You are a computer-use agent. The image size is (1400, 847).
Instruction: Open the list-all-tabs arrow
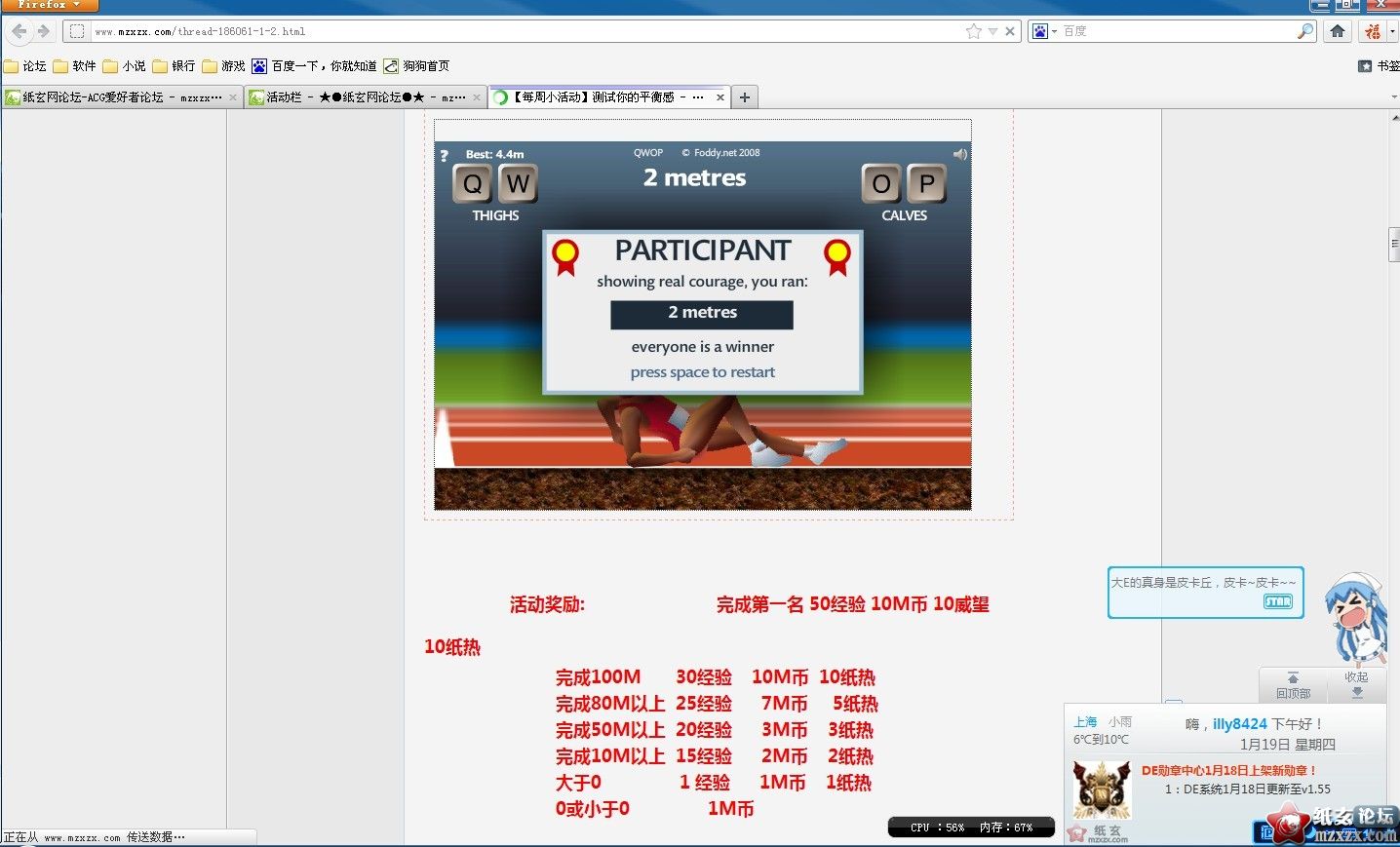[1393, 97]
